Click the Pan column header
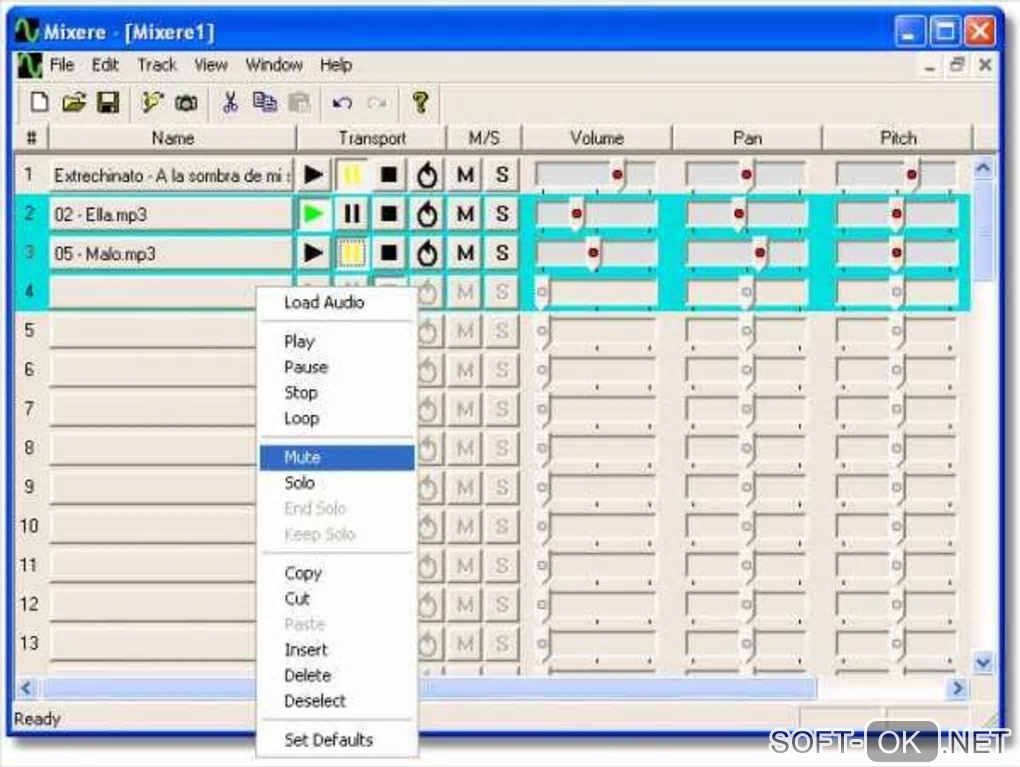This screenshot has height=767, width=1020. coord(747,139)
